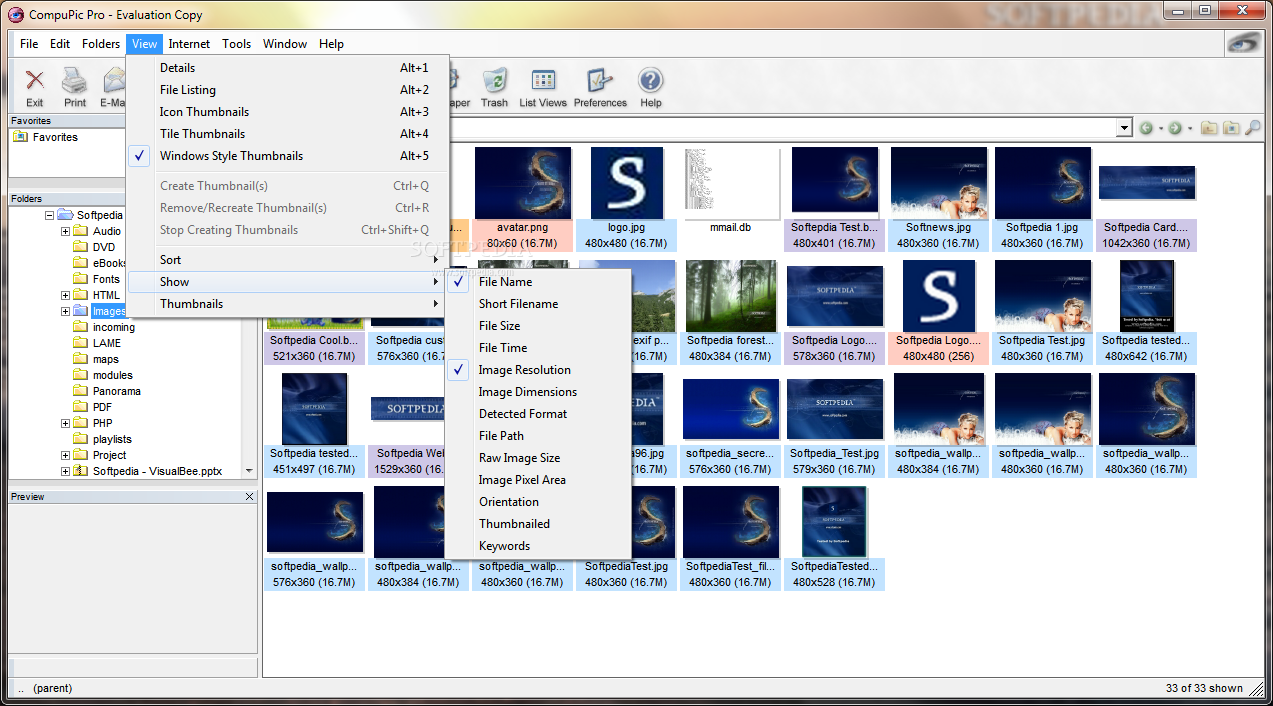Click the parent folder icon

[x=1209, y=128]
